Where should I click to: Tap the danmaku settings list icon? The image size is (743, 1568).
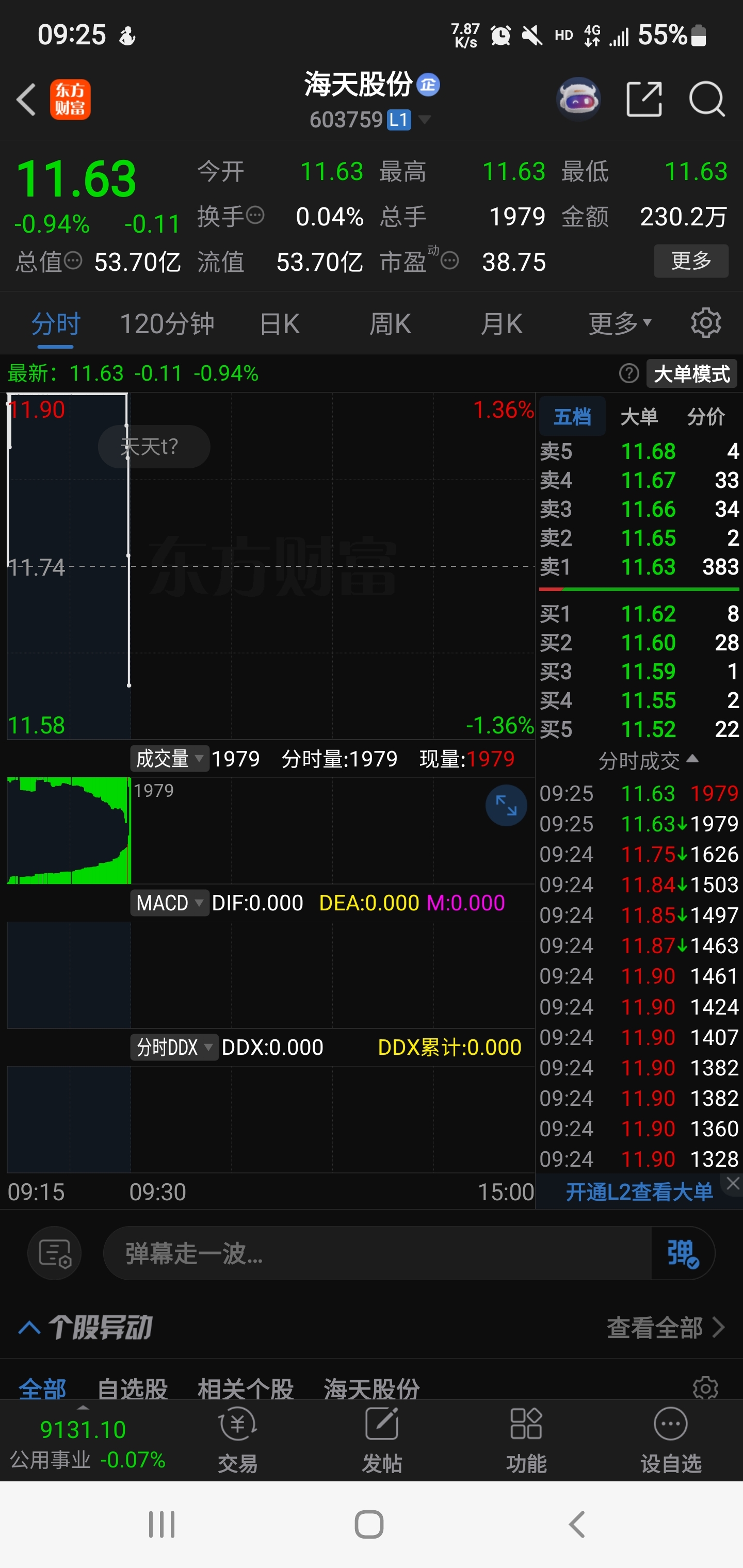[x=55, y=1253]
